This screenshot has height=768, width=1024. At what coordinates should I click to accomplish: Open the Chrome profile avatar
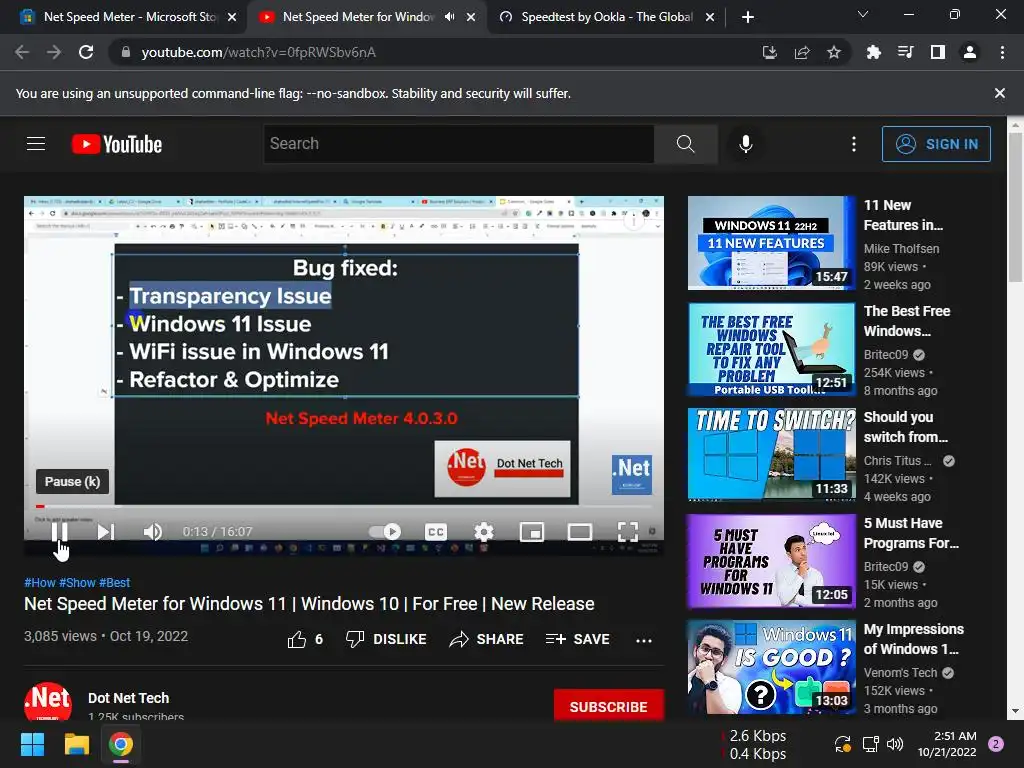point(970,52)
